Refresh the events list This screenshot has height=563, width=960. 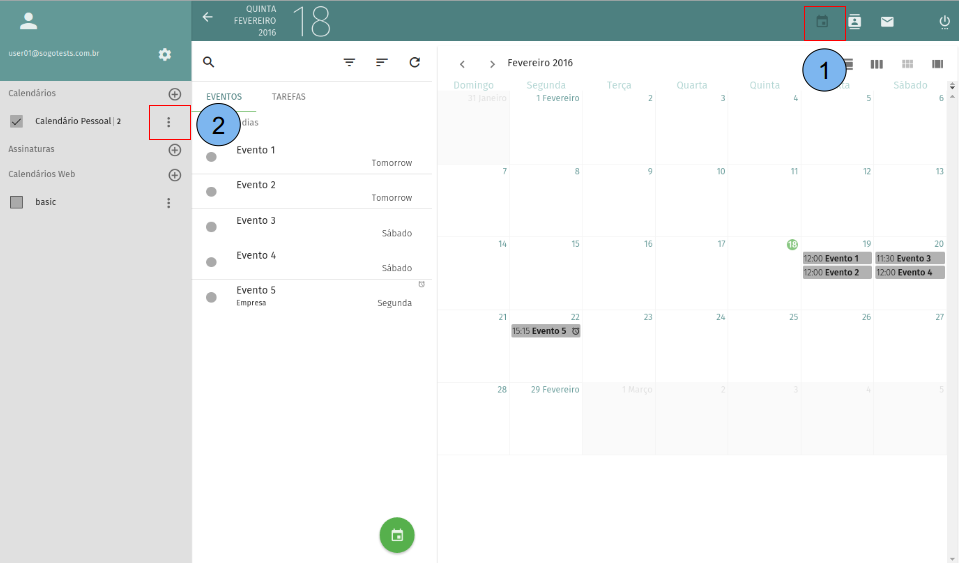(x=414, y=62)
